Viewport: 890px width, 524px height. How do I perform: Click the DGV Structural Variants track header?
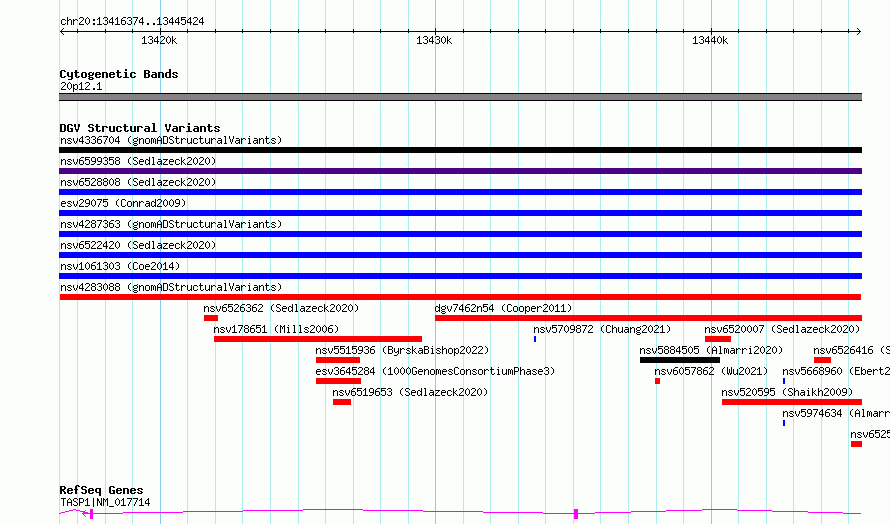point(140,128)
